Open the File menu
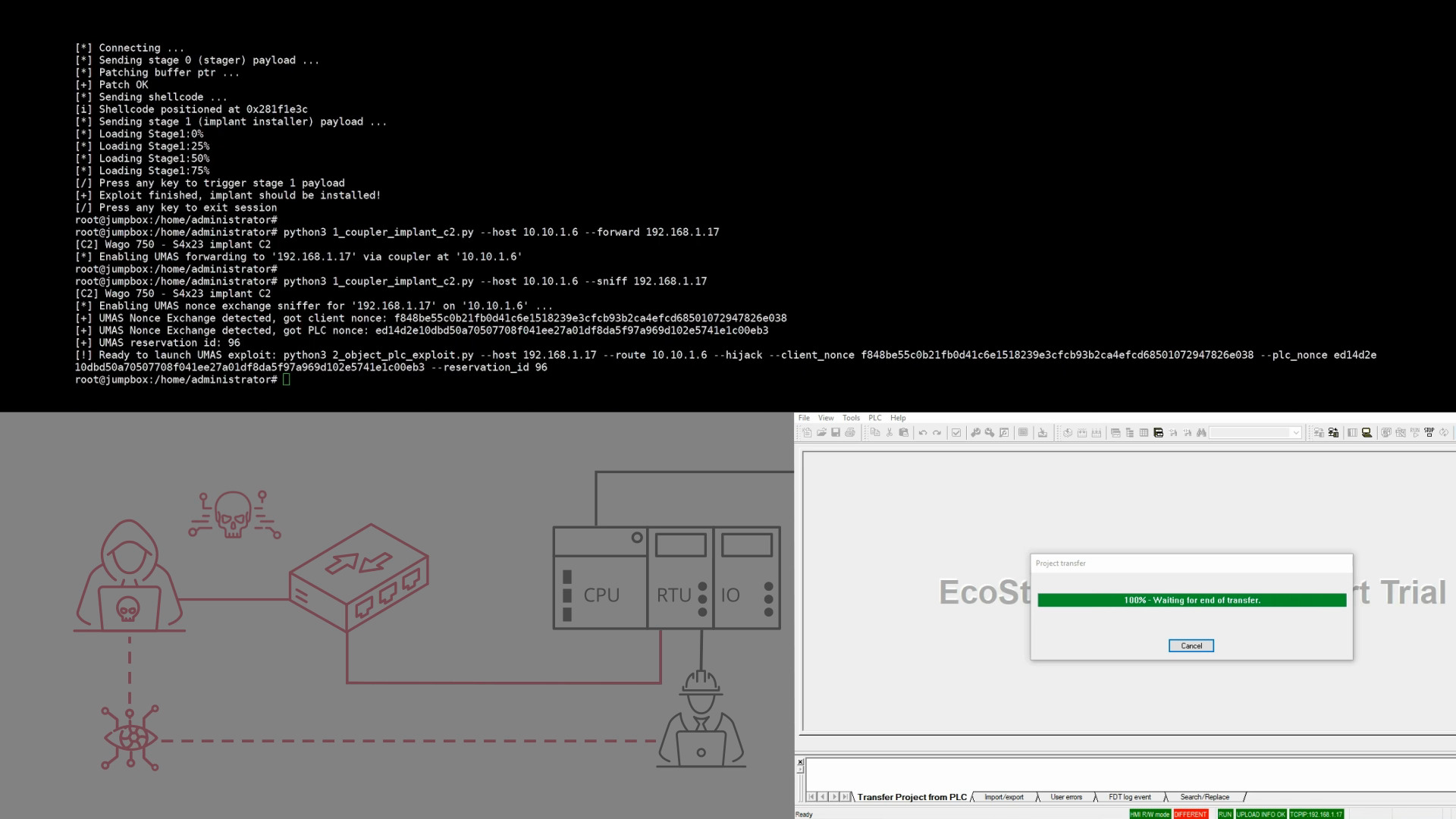 point(804,418)
